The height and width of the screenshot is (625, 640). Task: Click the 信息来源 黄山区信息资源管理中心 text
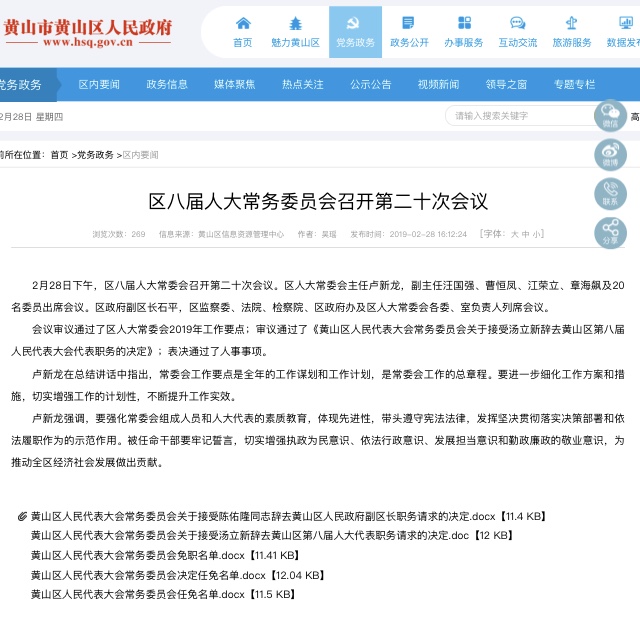[x=221, y=234]
